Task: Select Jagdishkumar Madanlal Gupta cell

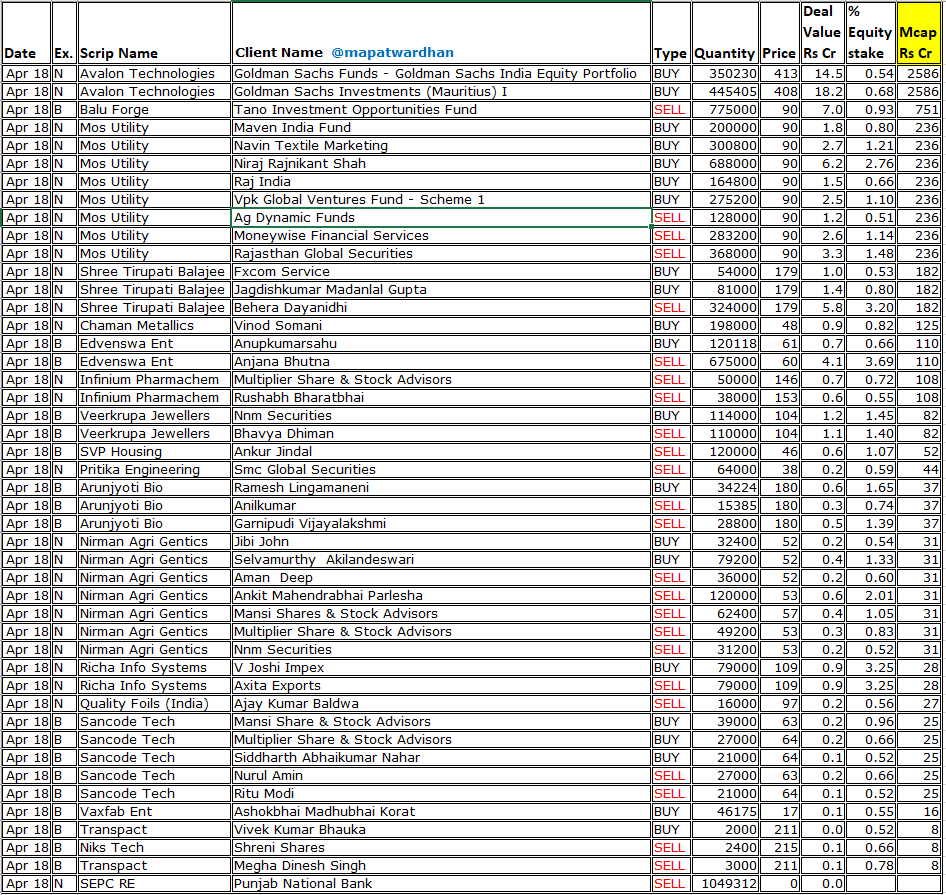Action: [x=441, y=290]
